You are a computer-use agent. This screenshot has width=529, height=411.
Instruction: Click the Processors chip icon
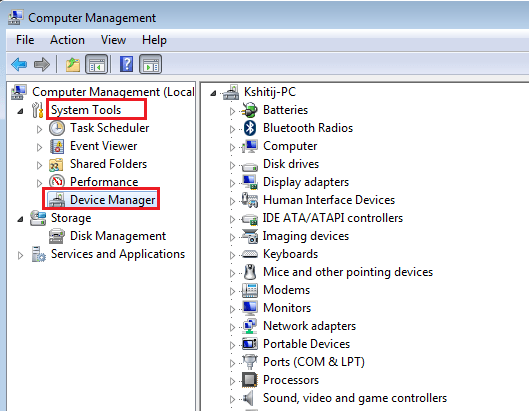[x=250, y=380]
